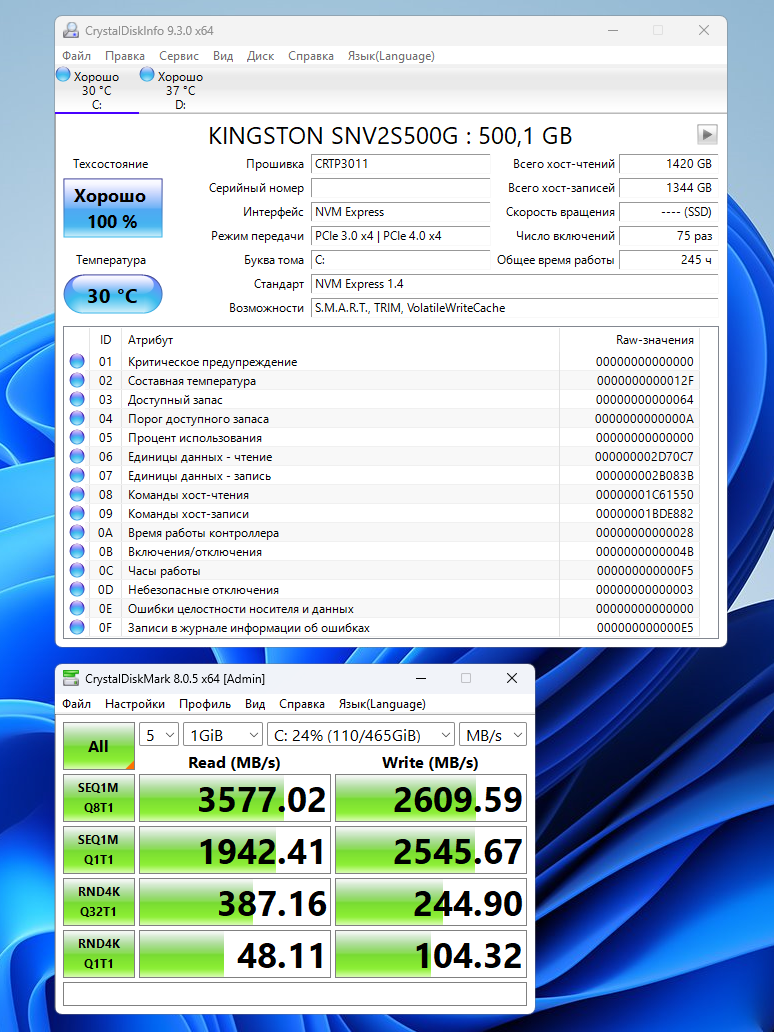This screenshot has height=1032, width=774.
Task: Click the Стандарт field NVM Express 1.4
Action: (x=514, y=284)
